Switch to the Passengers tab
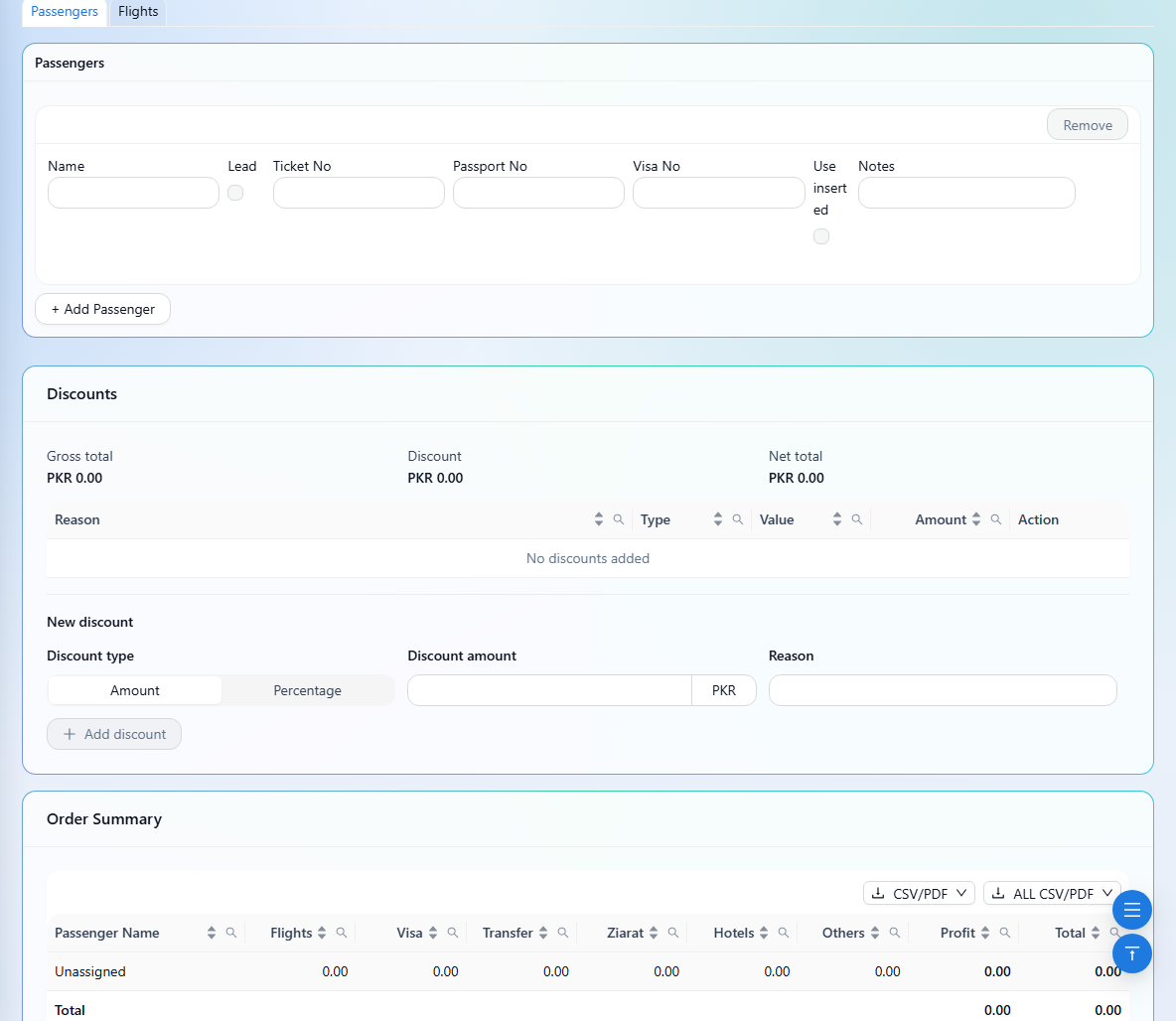The height and width of the screenshot is (1021, 1176). pyautogui.click(x=65, y=12)
